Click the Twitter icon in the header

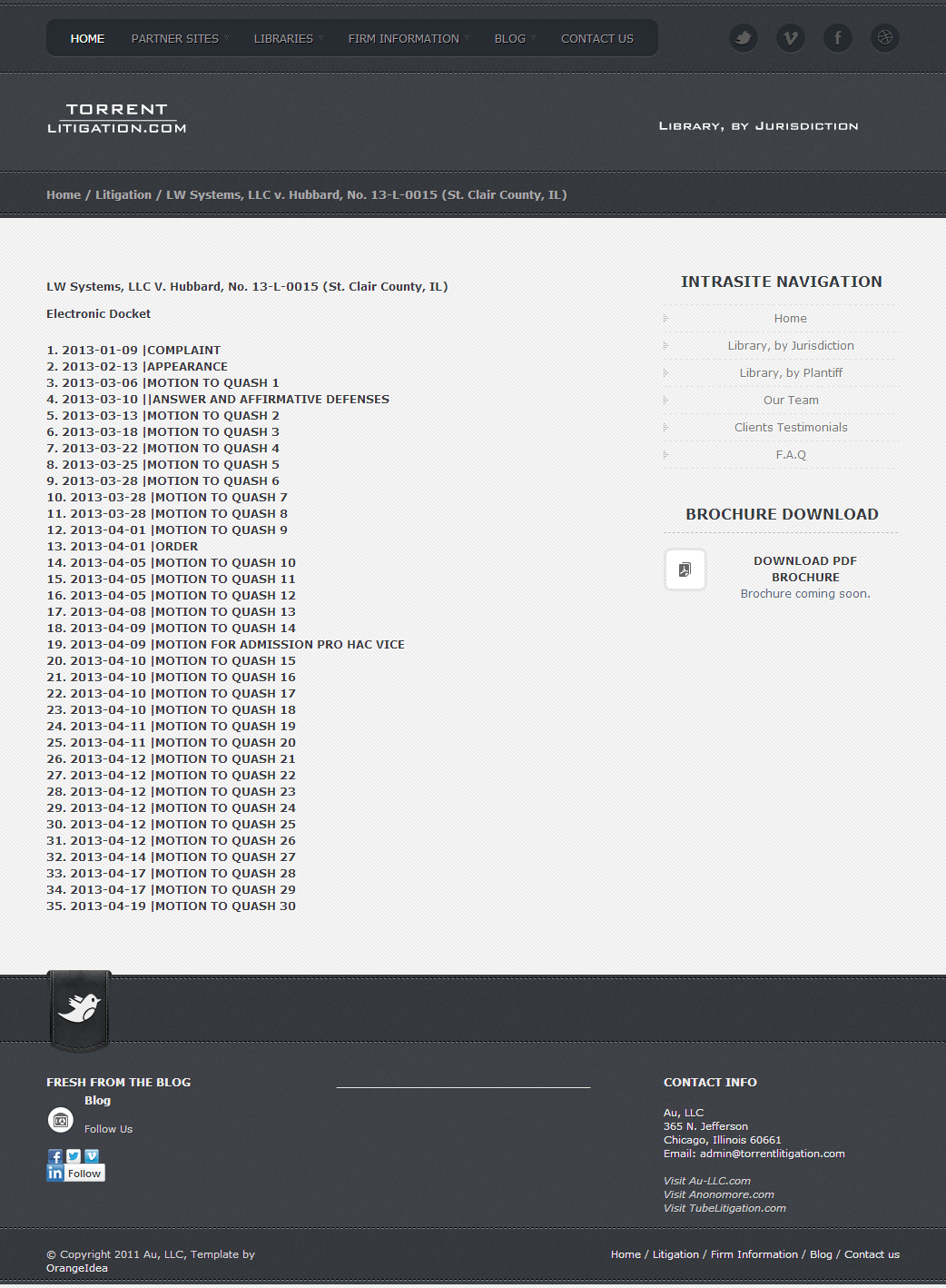tap(744, 38)
